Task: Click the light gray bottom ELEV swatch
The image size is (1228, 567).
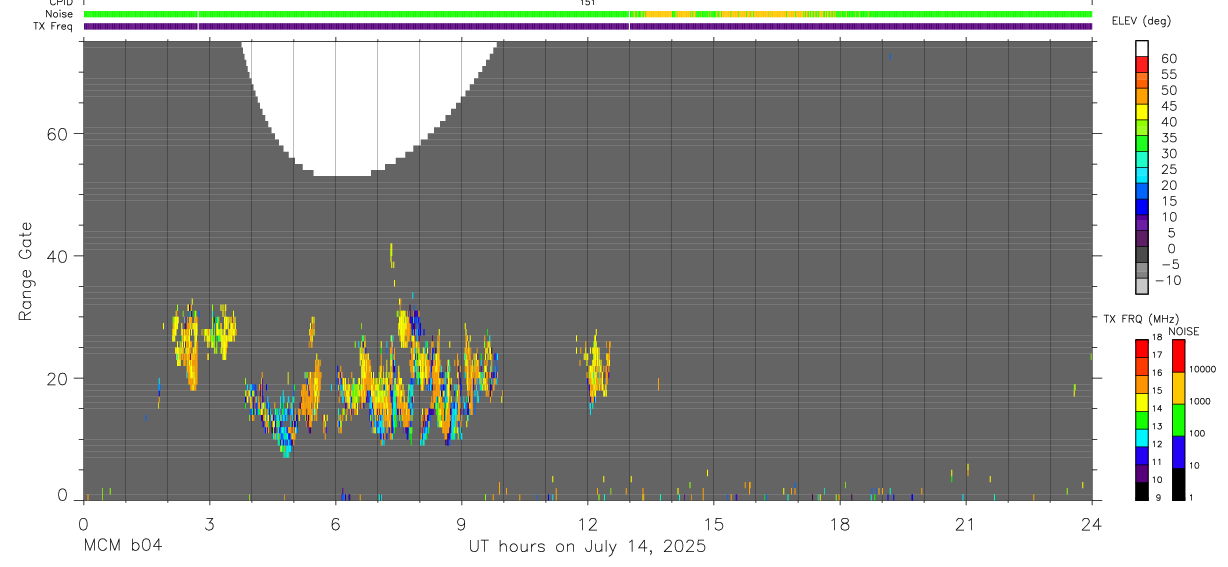Action: [1142, 287]
